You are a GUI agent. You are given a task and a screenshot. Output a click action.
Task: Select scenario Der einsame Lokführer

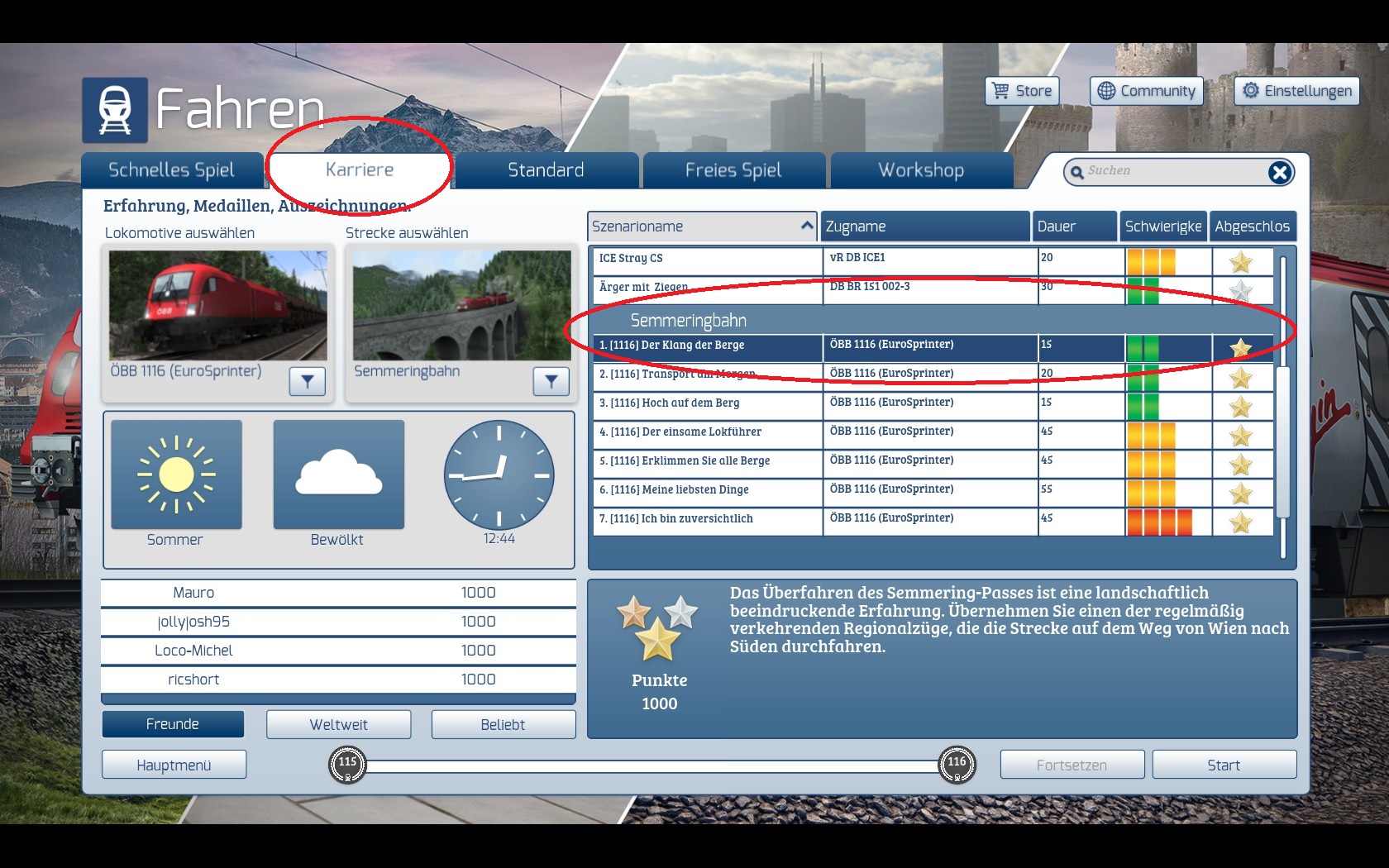pos(933,435)
